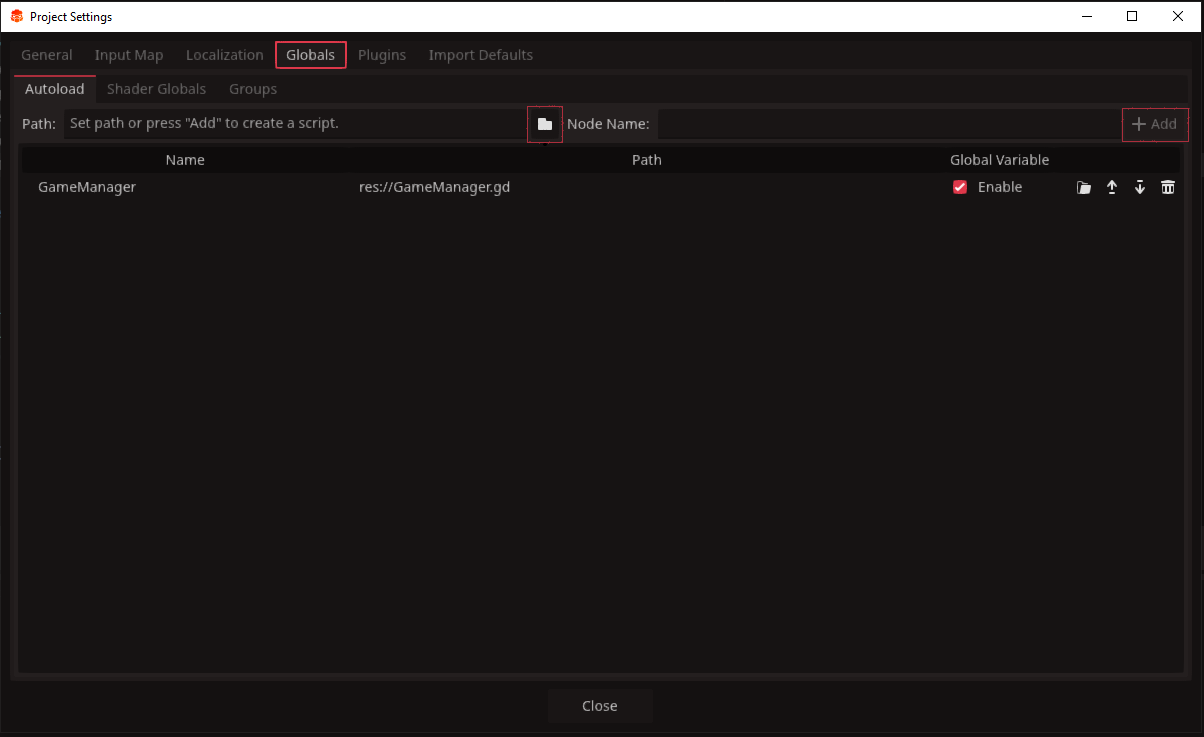Delete GameManager autoload with trash icon
Viewport: 1204px width, 737px height.
point(1167,188)
